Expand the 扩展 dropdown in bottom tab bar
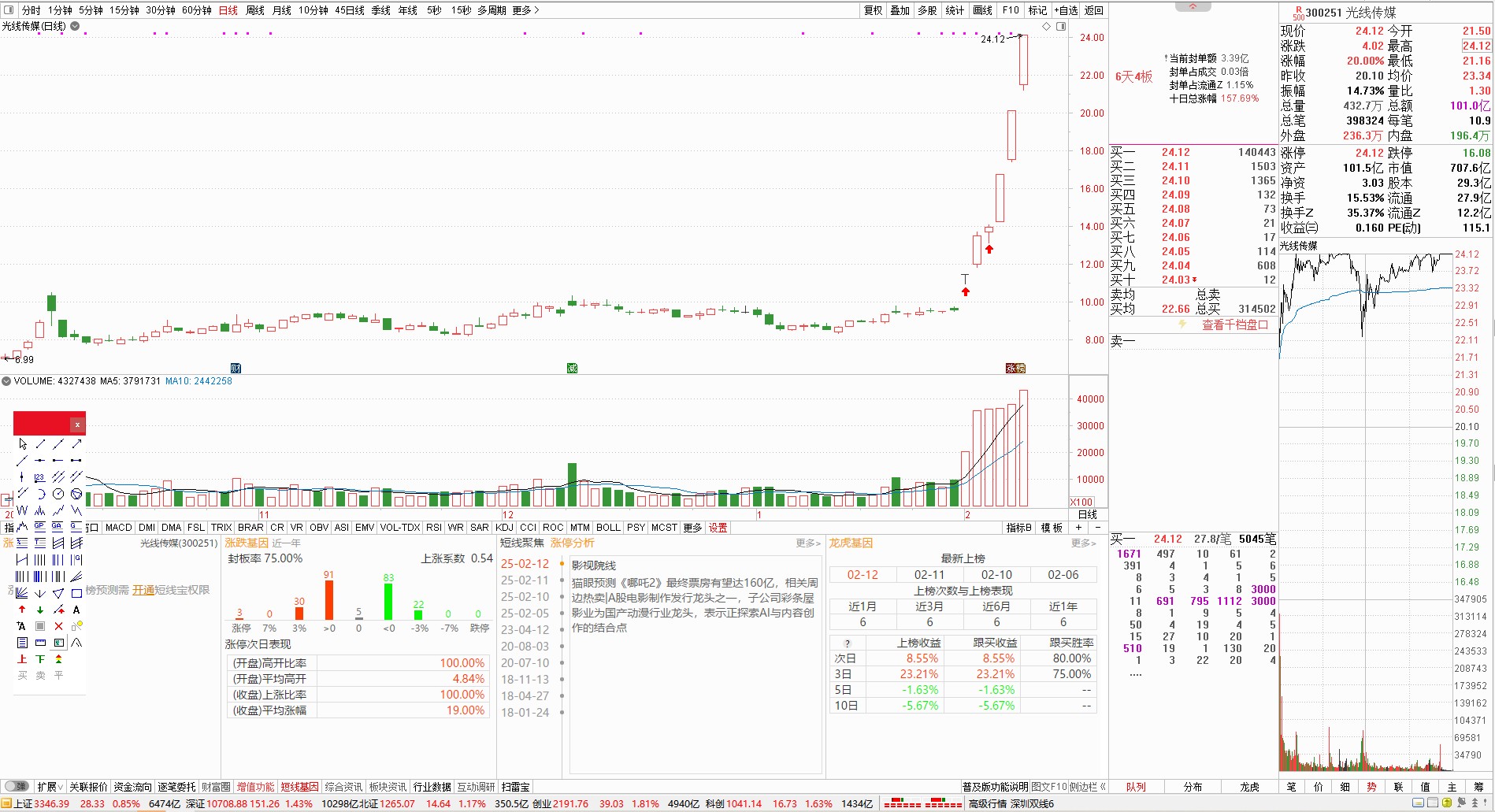 click(50, 787)
